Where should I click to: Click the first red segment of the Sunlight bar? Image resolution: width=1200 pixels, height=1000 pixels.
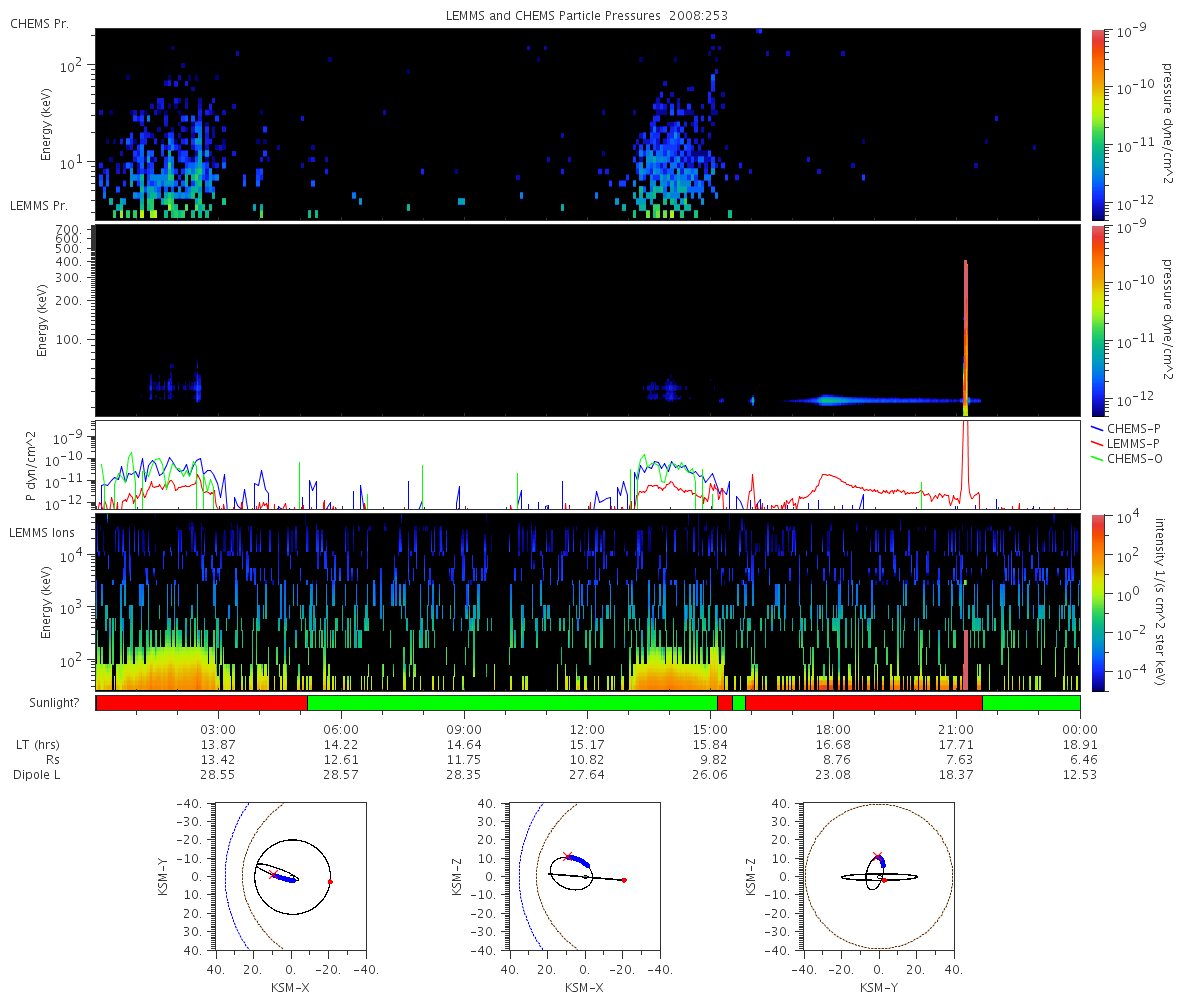pyautogui.click(x=201, y=703)
